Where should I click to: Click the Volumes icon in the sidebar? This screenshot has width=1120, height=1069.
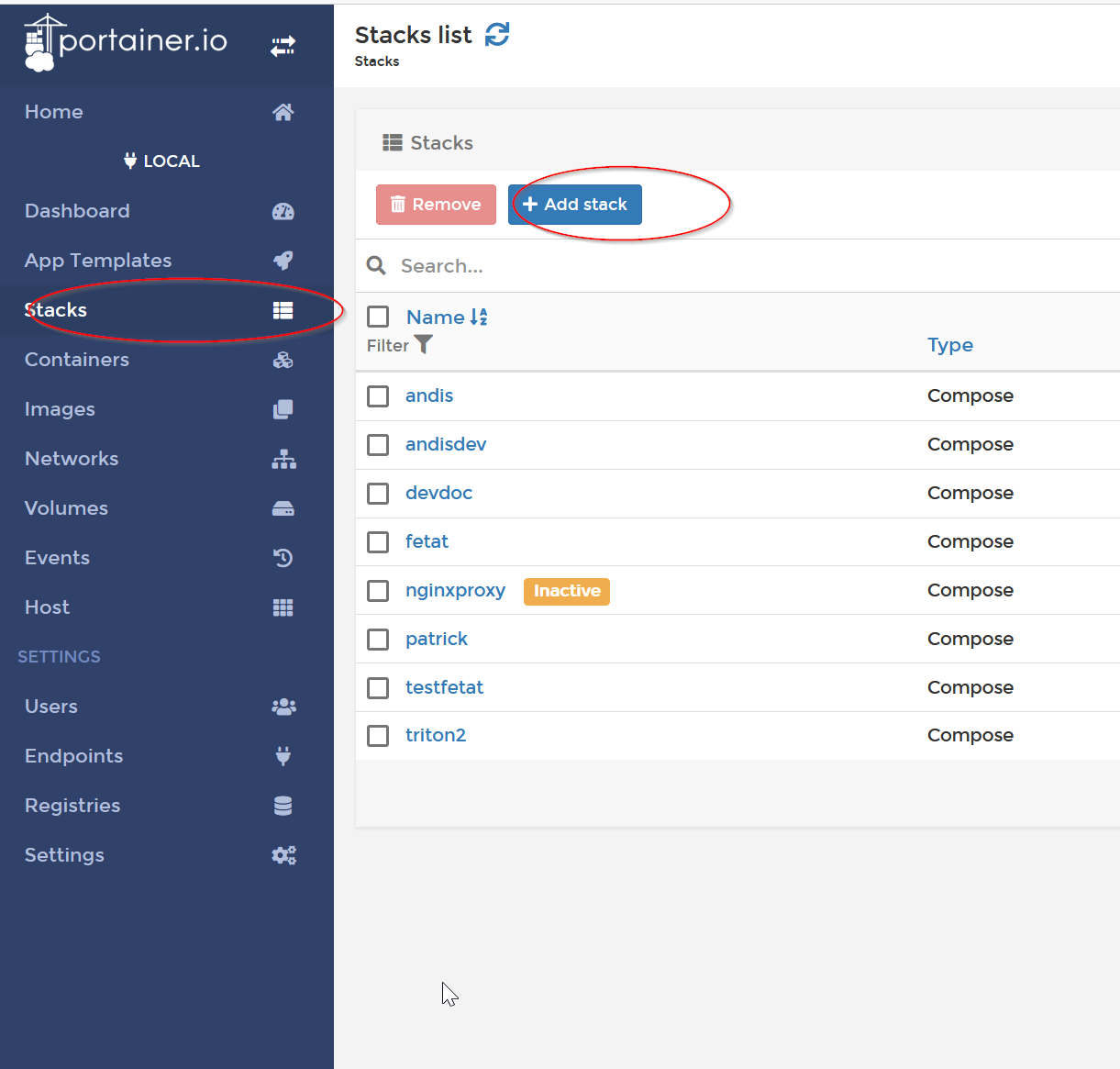(x=283, y=508)
